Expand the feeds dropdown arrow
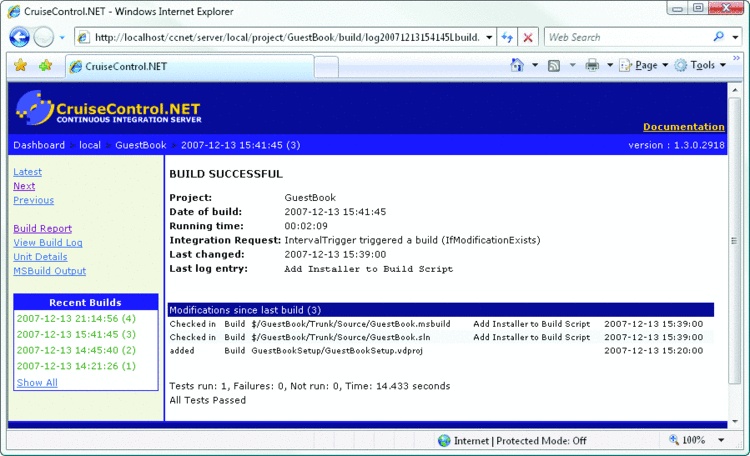This screenshot has width=750, height=456. point(573,65)
